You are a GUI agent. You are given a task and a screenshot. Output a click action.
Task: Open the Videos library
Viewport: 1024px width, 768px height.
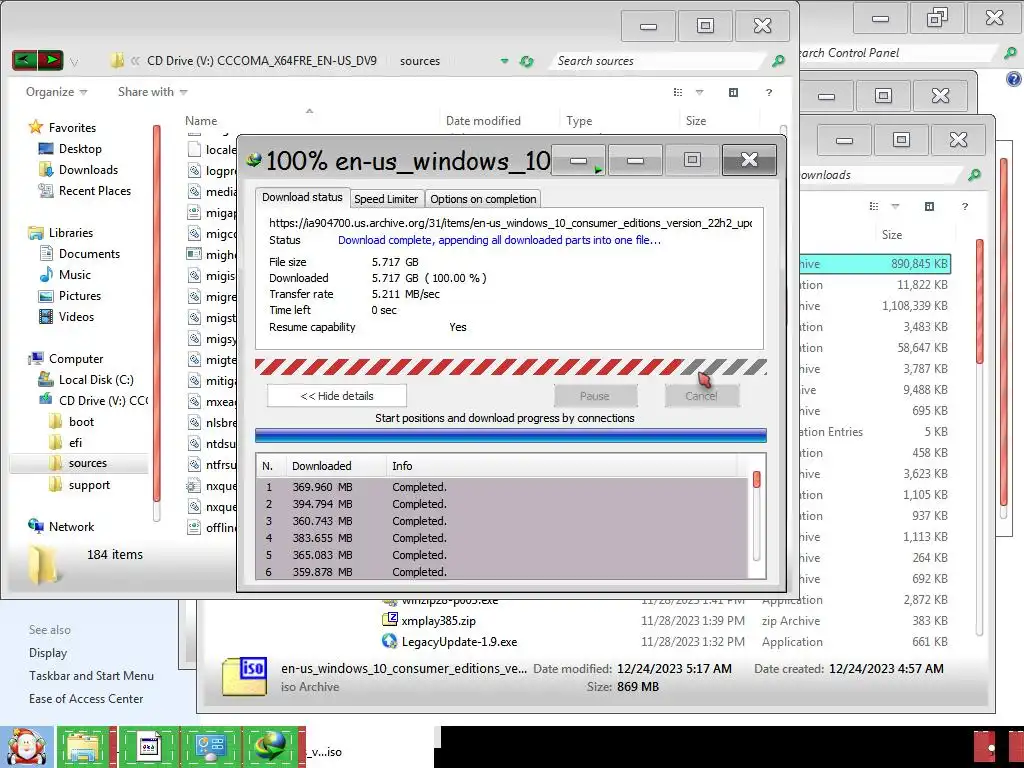coord(76,316)
